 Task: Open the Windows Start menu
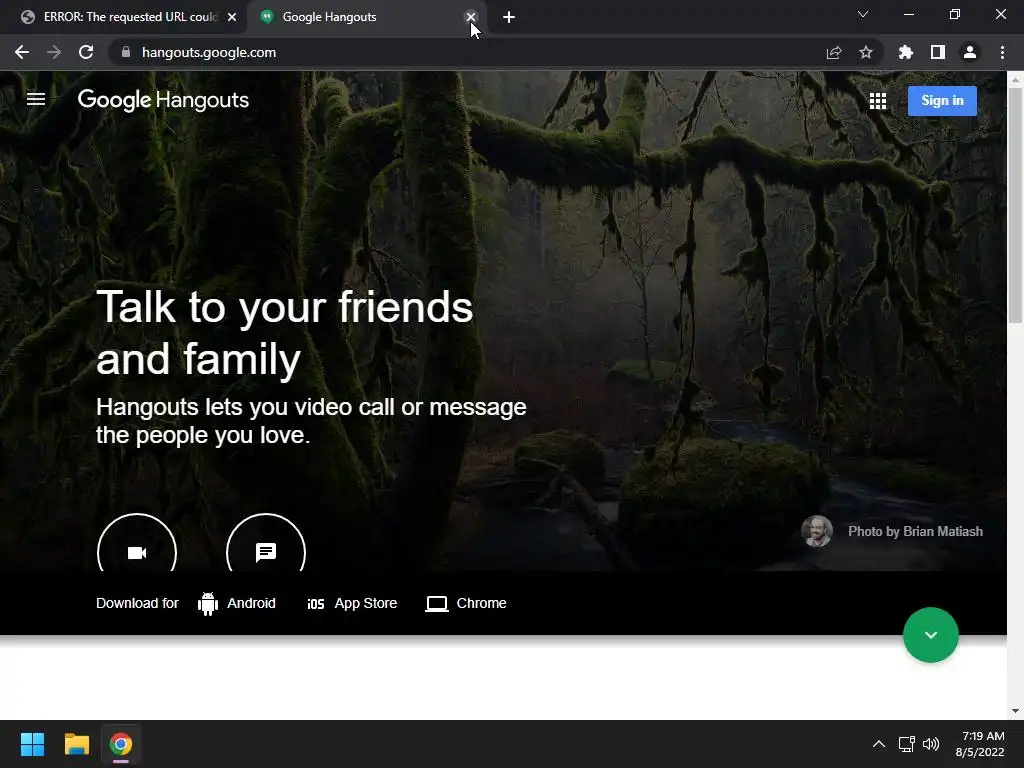32,744
